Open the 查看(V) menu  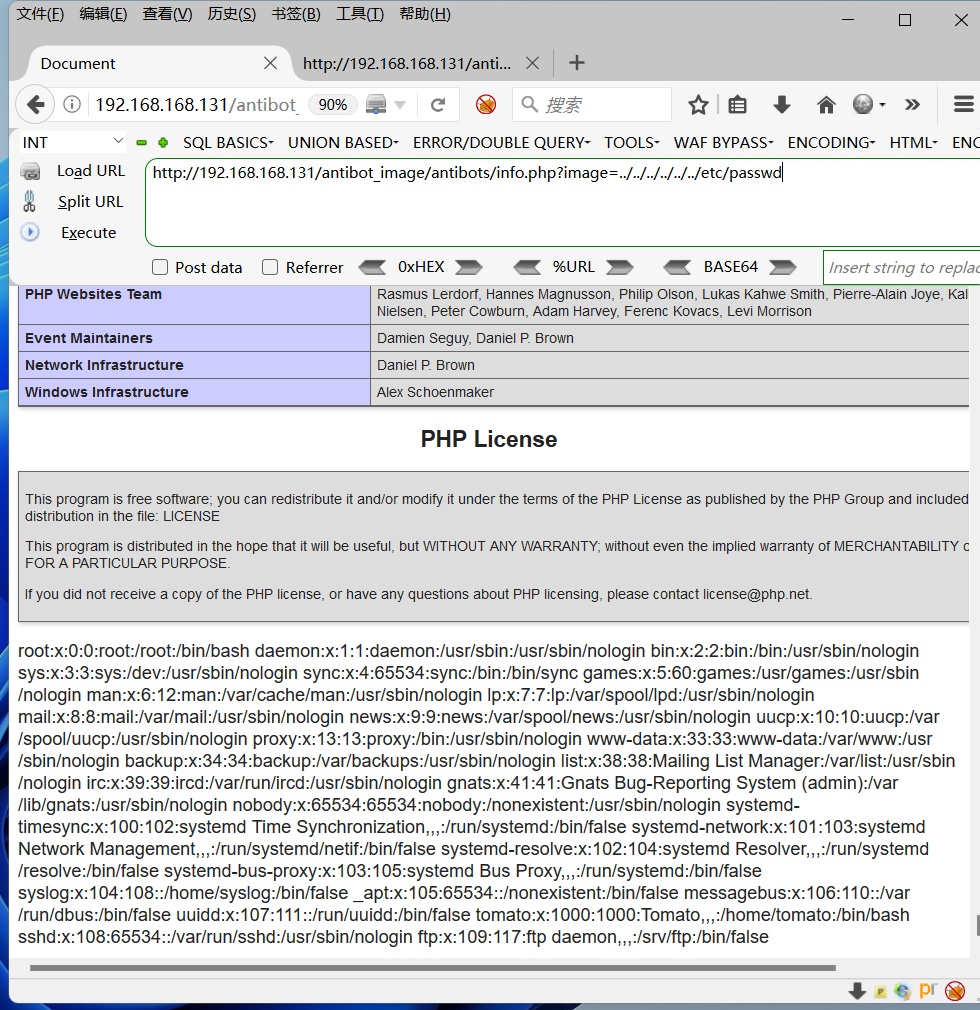(167, 14)
